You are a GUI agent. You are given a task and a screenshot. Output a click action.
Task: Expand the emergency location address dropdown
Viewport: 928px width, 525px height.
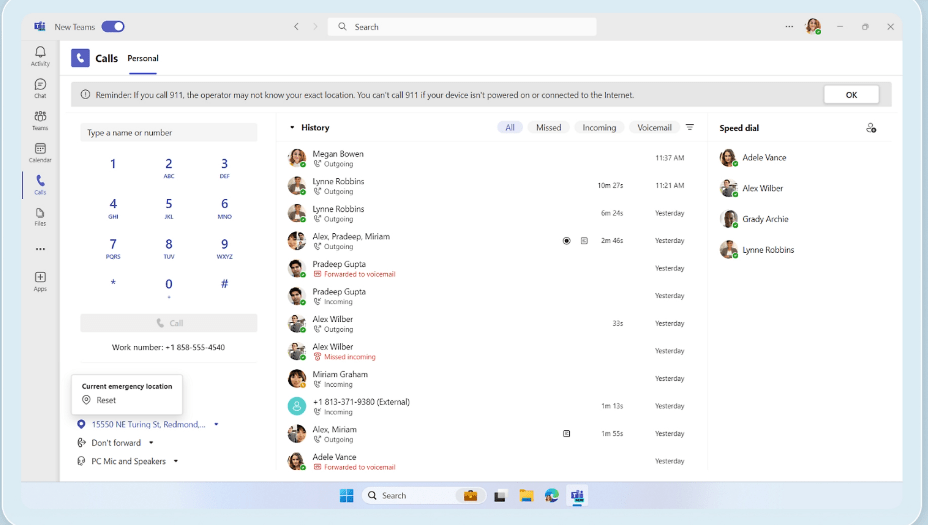pos(216,424)
